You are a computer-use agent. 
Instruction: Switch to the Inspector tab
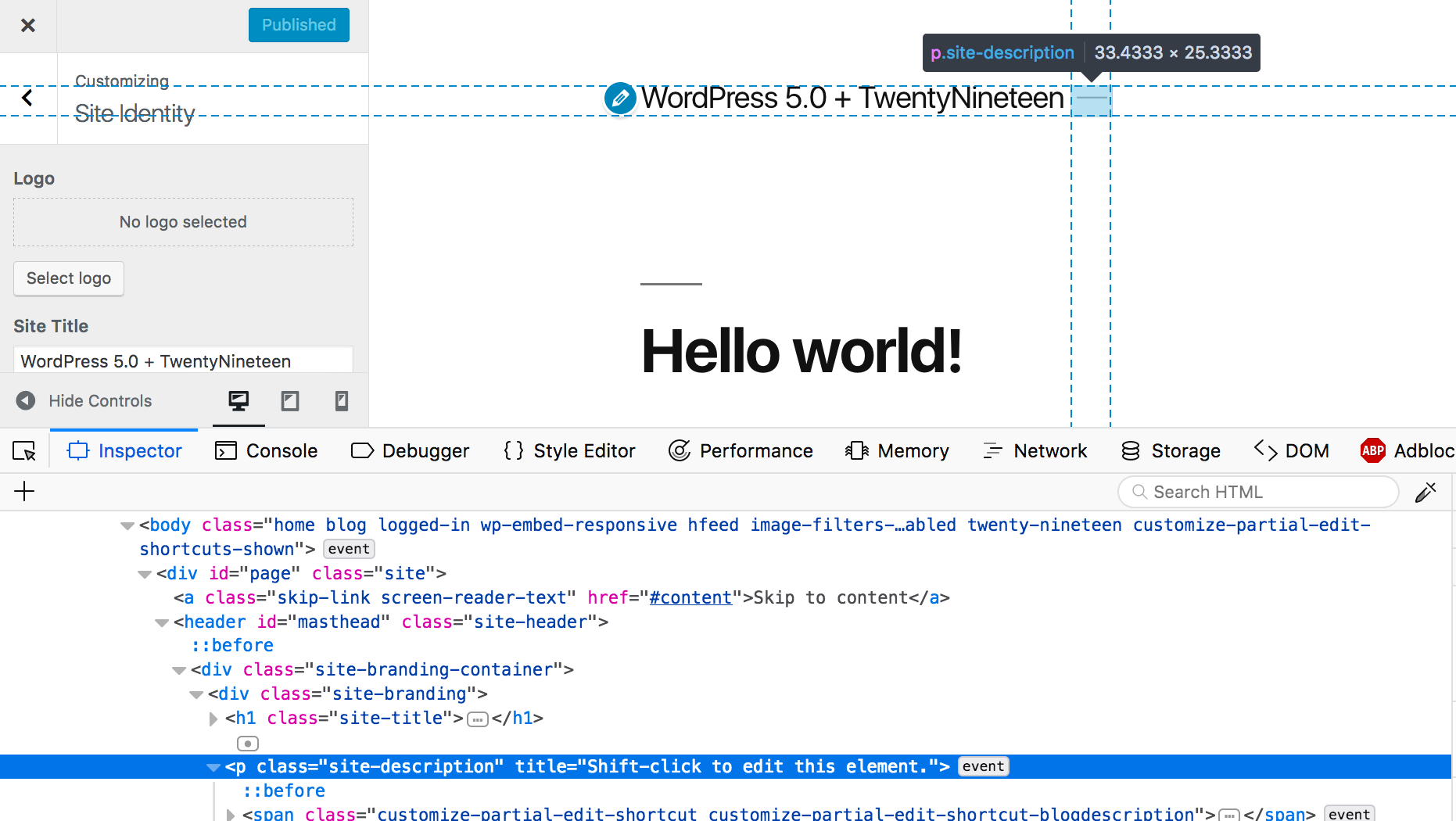124,451
